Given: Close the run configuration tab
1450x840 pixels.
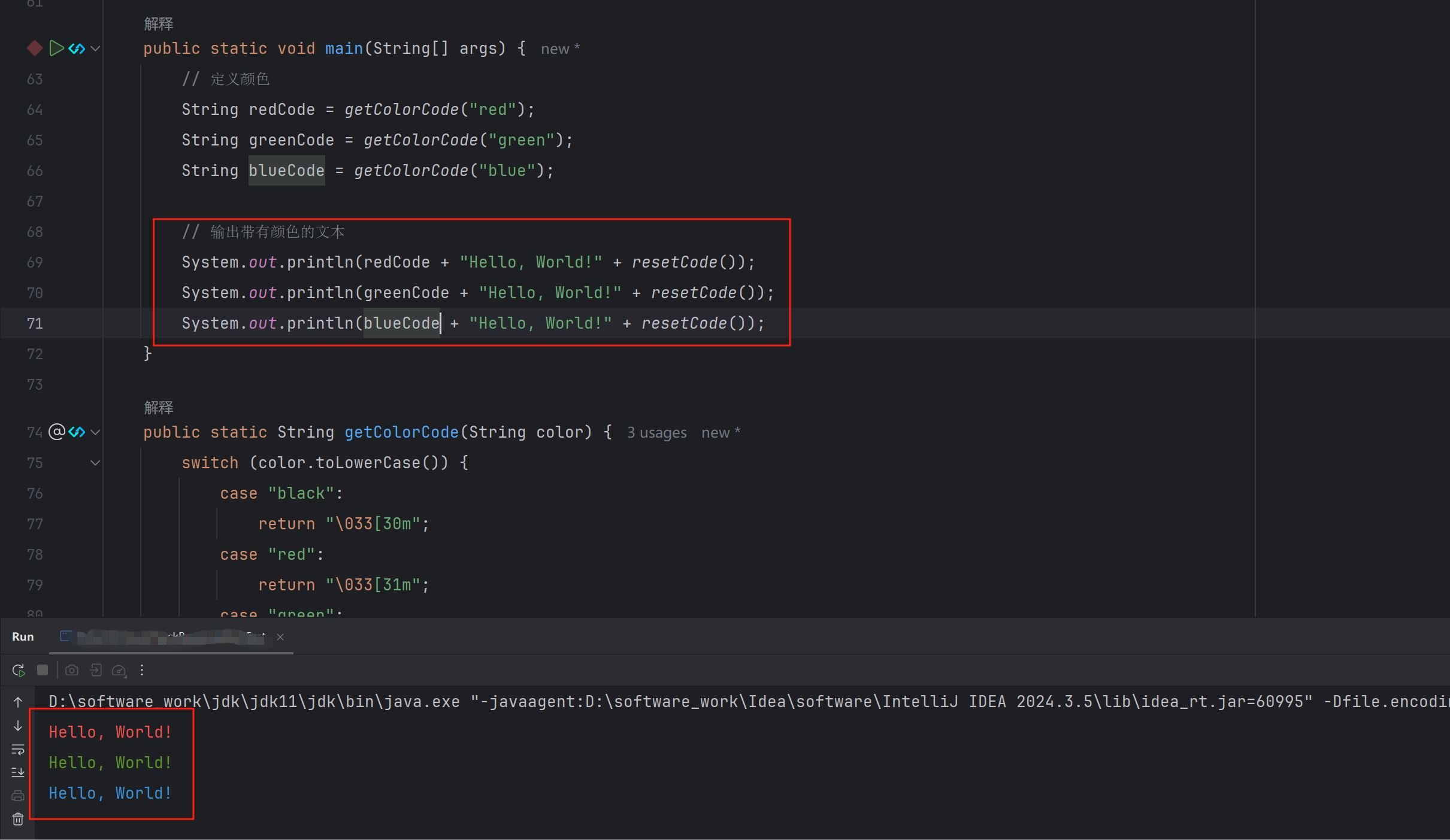Looking at the screenshot, I should tap(280, 637).
